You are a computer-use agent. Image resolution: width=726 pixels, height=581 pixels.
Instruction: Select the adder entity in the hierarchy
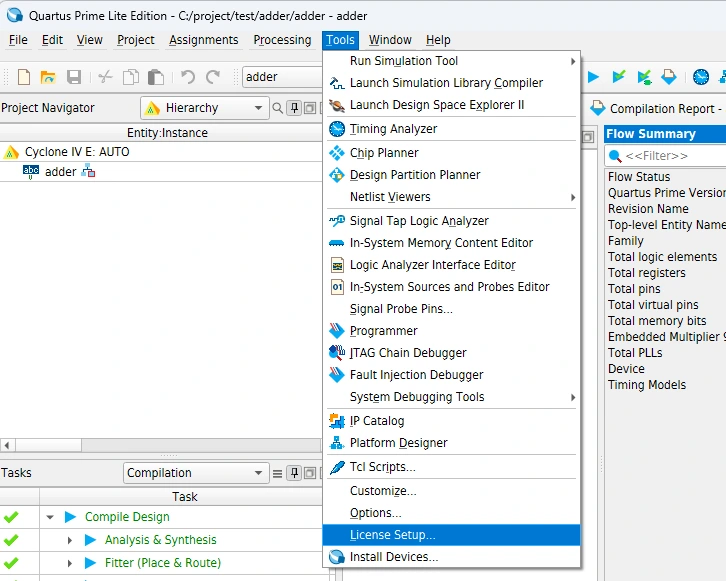click(x=60, y=172)
